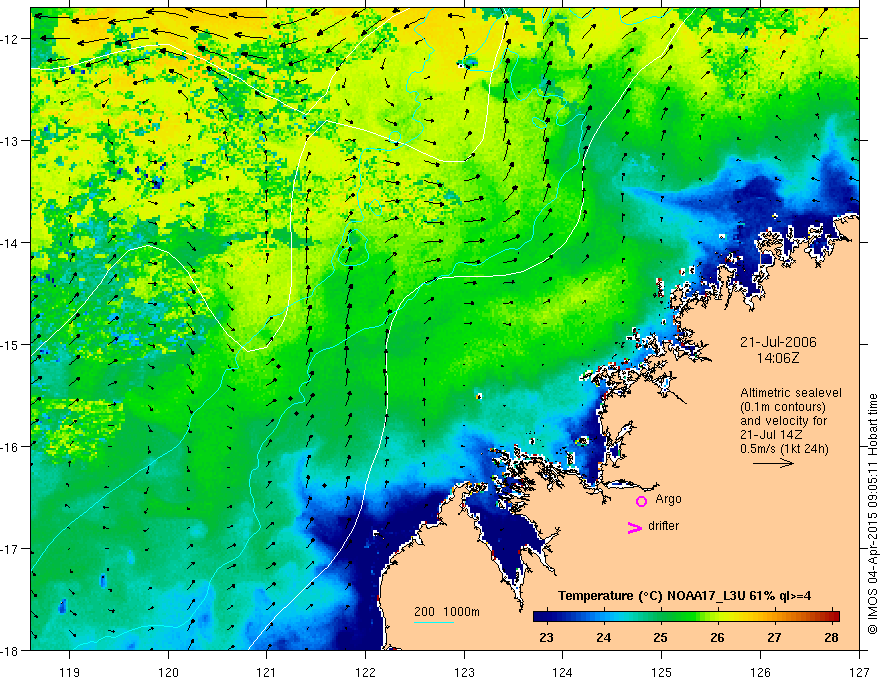
Task: Click the latitude axis label '-12'
Action: pos(11,39)
